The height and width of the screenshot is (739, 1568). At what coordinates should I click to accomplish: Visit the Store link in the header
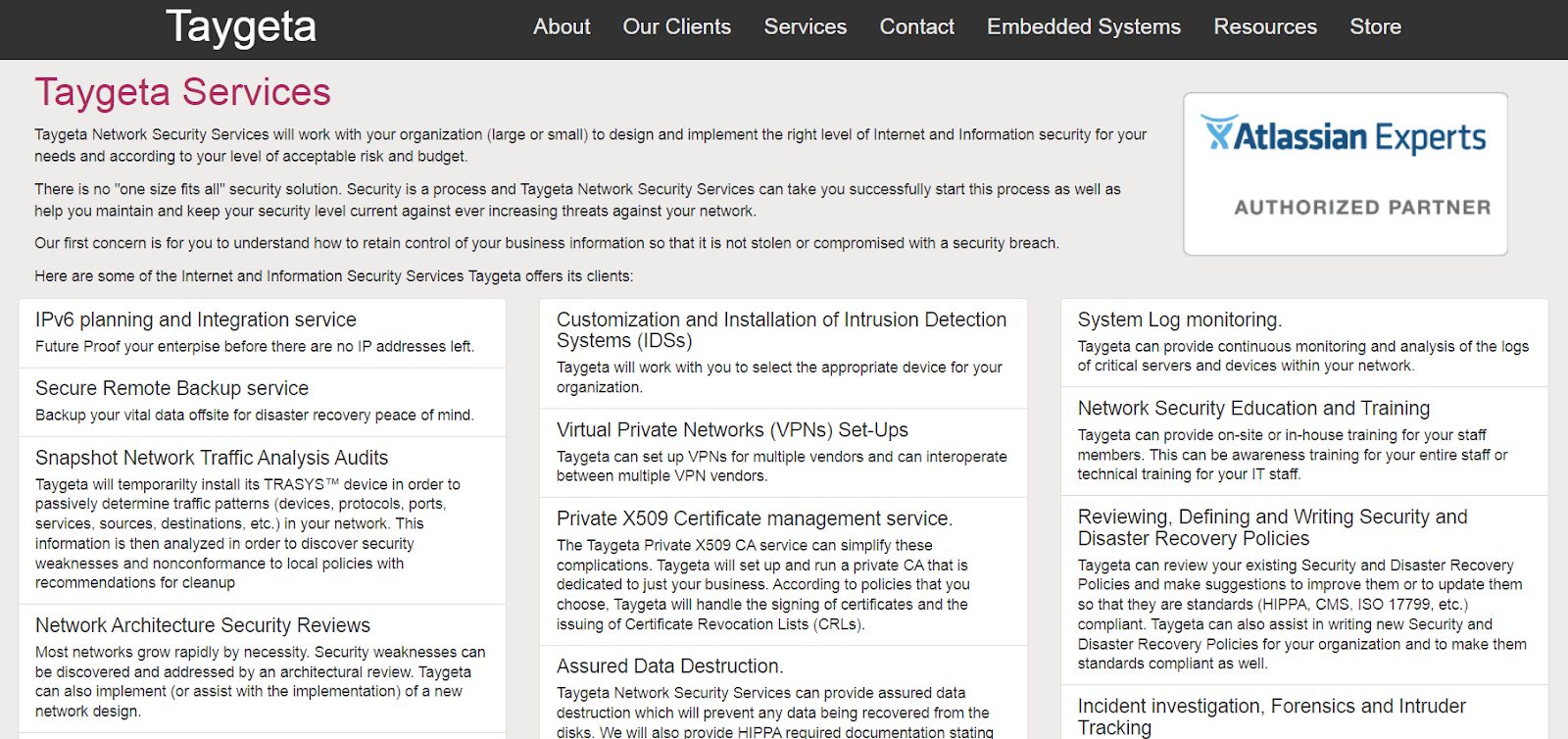1376,26
